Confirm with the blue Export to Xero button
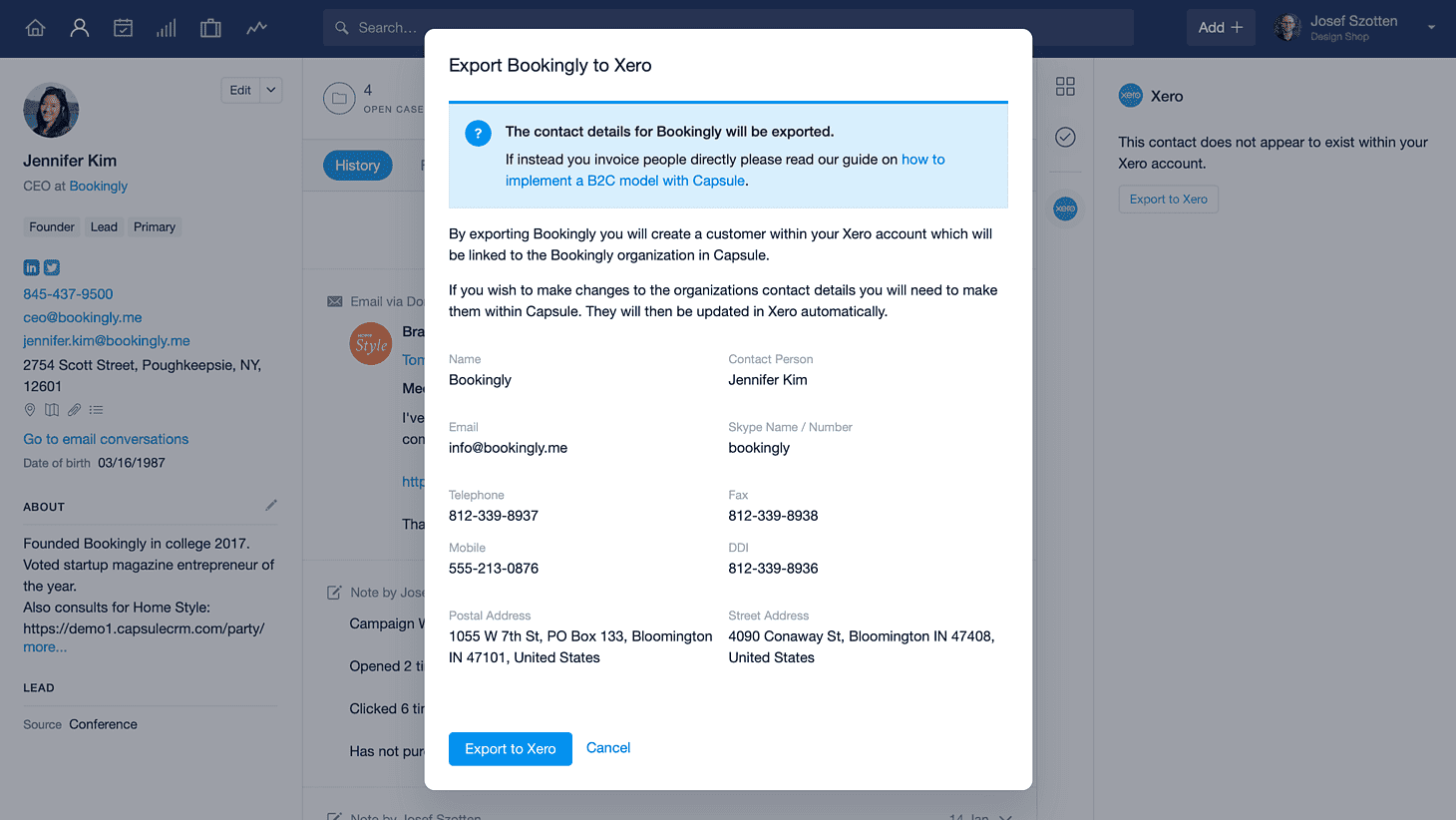Screen dimensions: 1456x820 coord(511,749)
